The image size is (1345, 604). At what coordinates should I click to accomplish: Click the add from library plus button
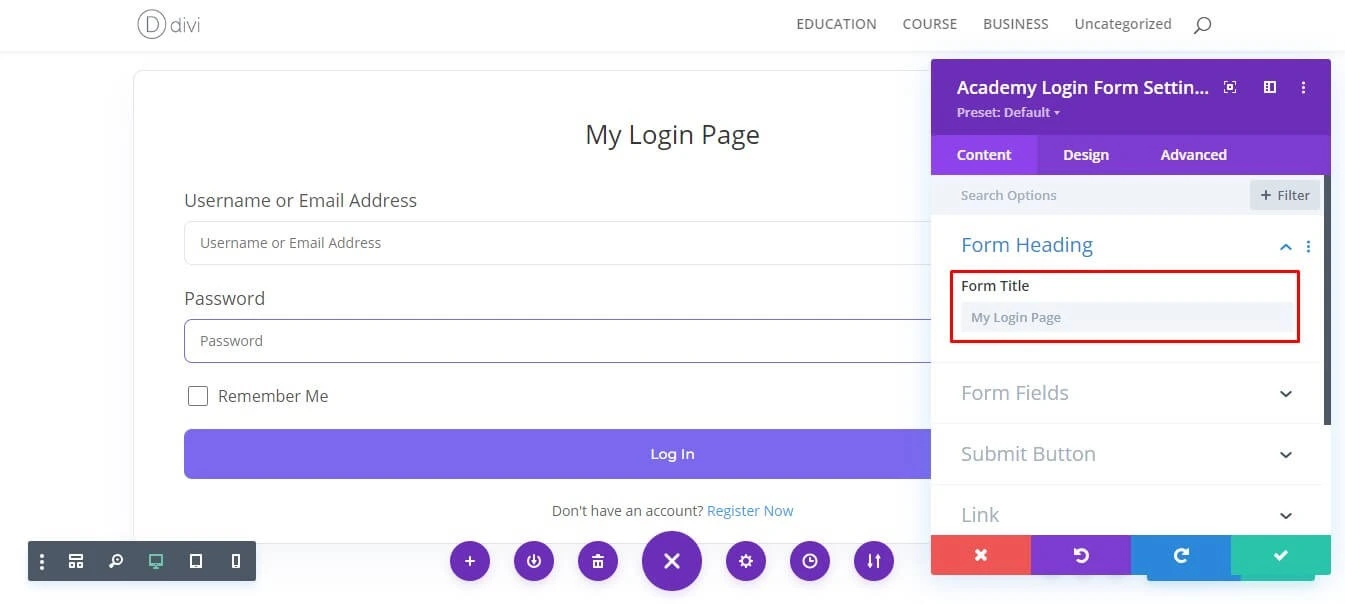pyautogui.click(x=470, y=561)
